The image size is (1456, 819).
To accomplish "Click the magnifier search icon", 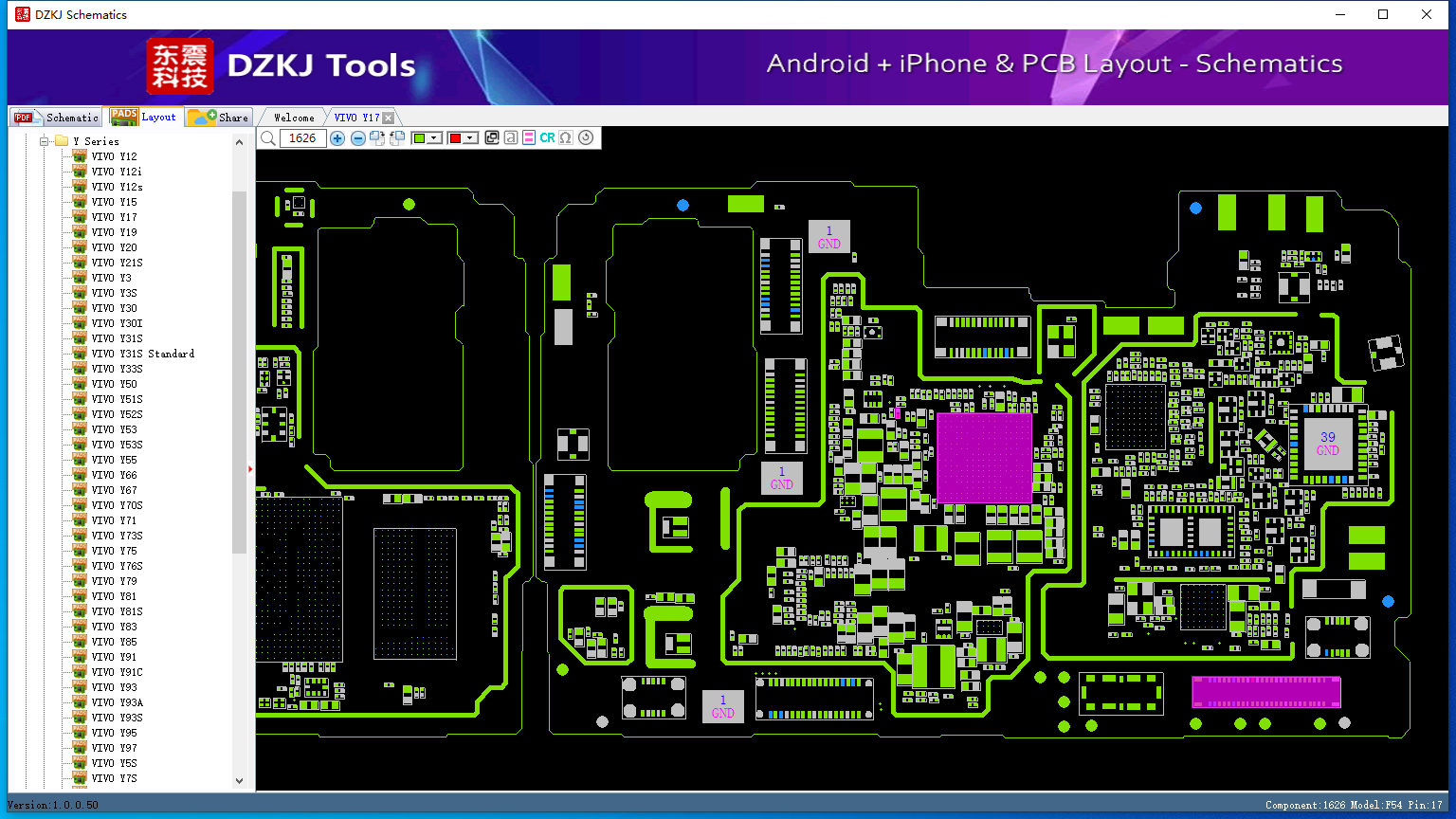I will [x=268, y=138].
